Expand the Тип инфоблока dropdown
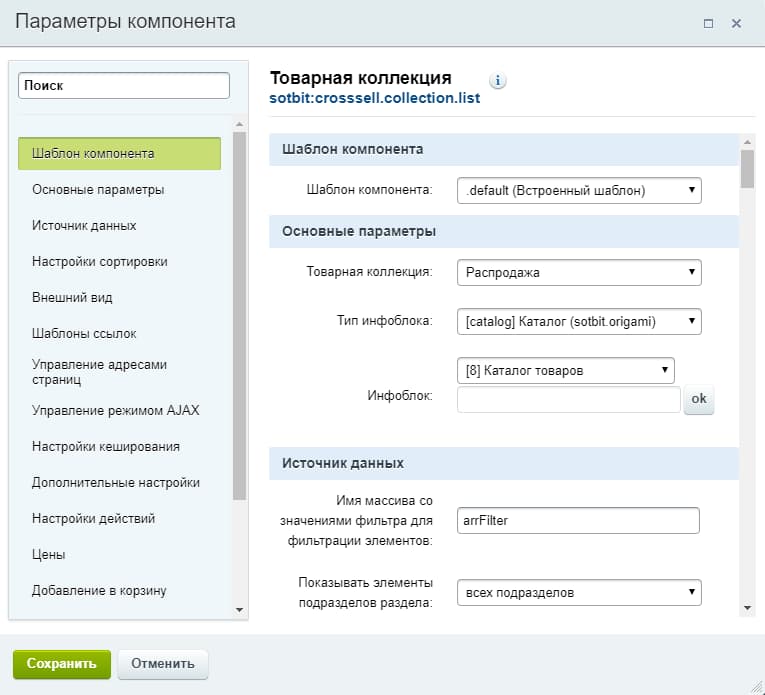Viewport: 765px width, 695px height. point(579,321)
